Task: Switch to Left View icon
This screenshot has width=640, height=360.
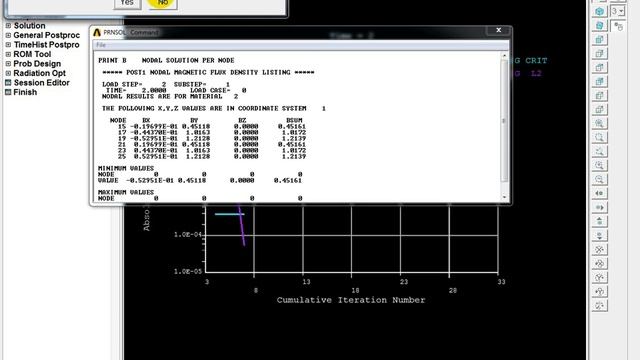Action: [599, 95]
